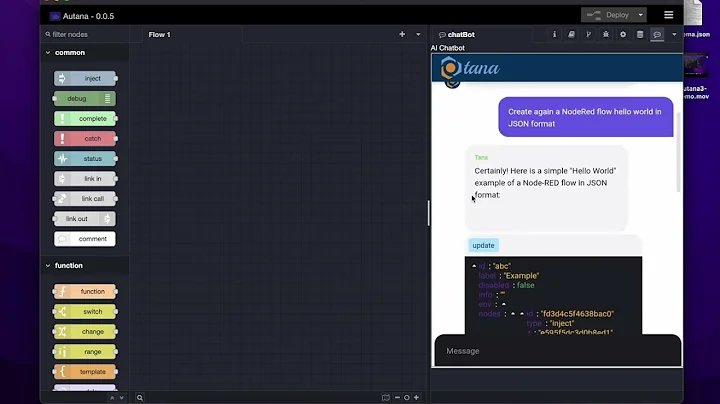The width and height of the screenshot is (720, 404).
Task: Zoom in the flow canvas
Action: [416, 398]
